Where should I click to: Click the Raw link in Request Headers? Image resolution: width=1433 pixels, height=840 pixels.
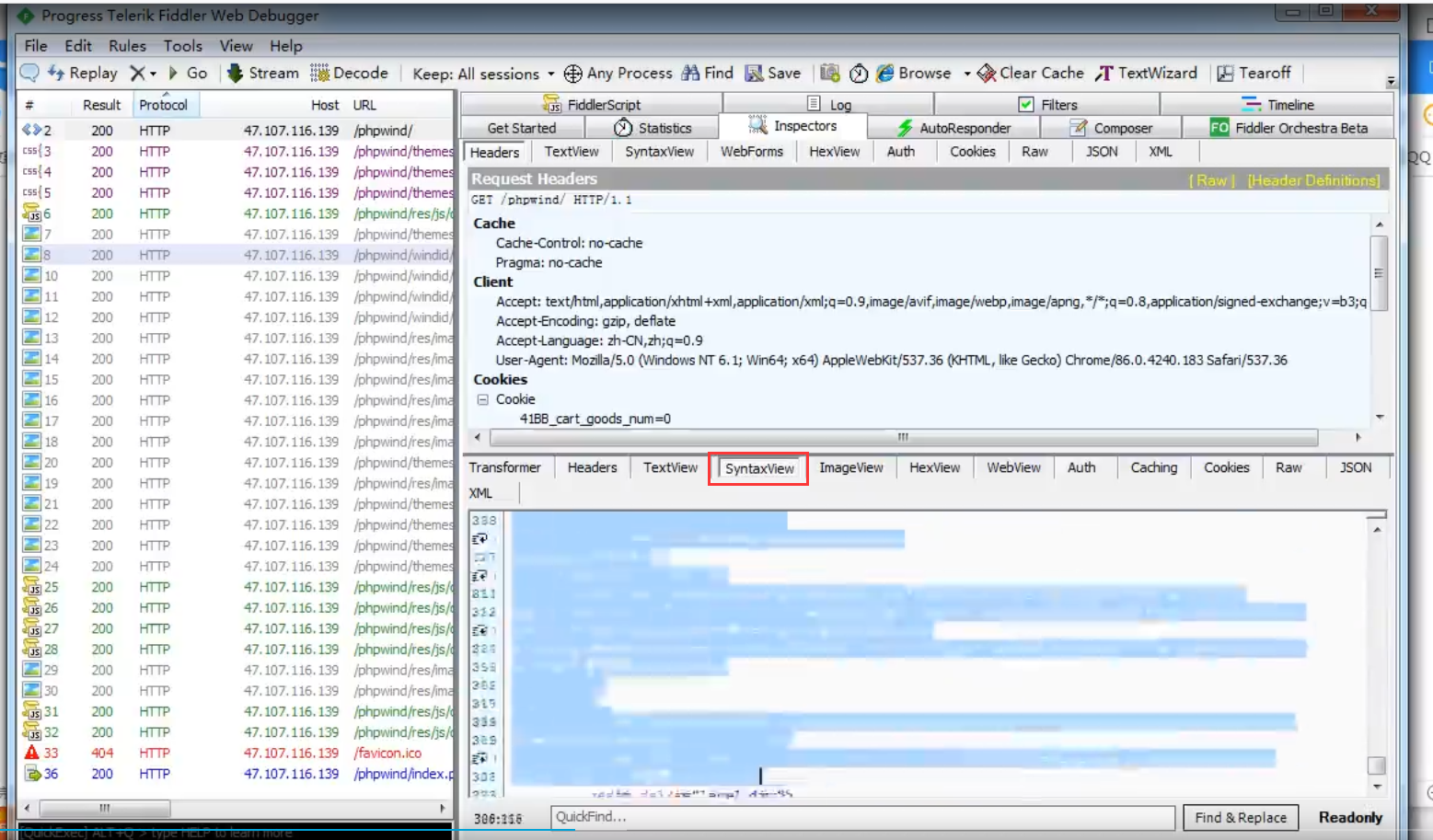coord(1211,180)
